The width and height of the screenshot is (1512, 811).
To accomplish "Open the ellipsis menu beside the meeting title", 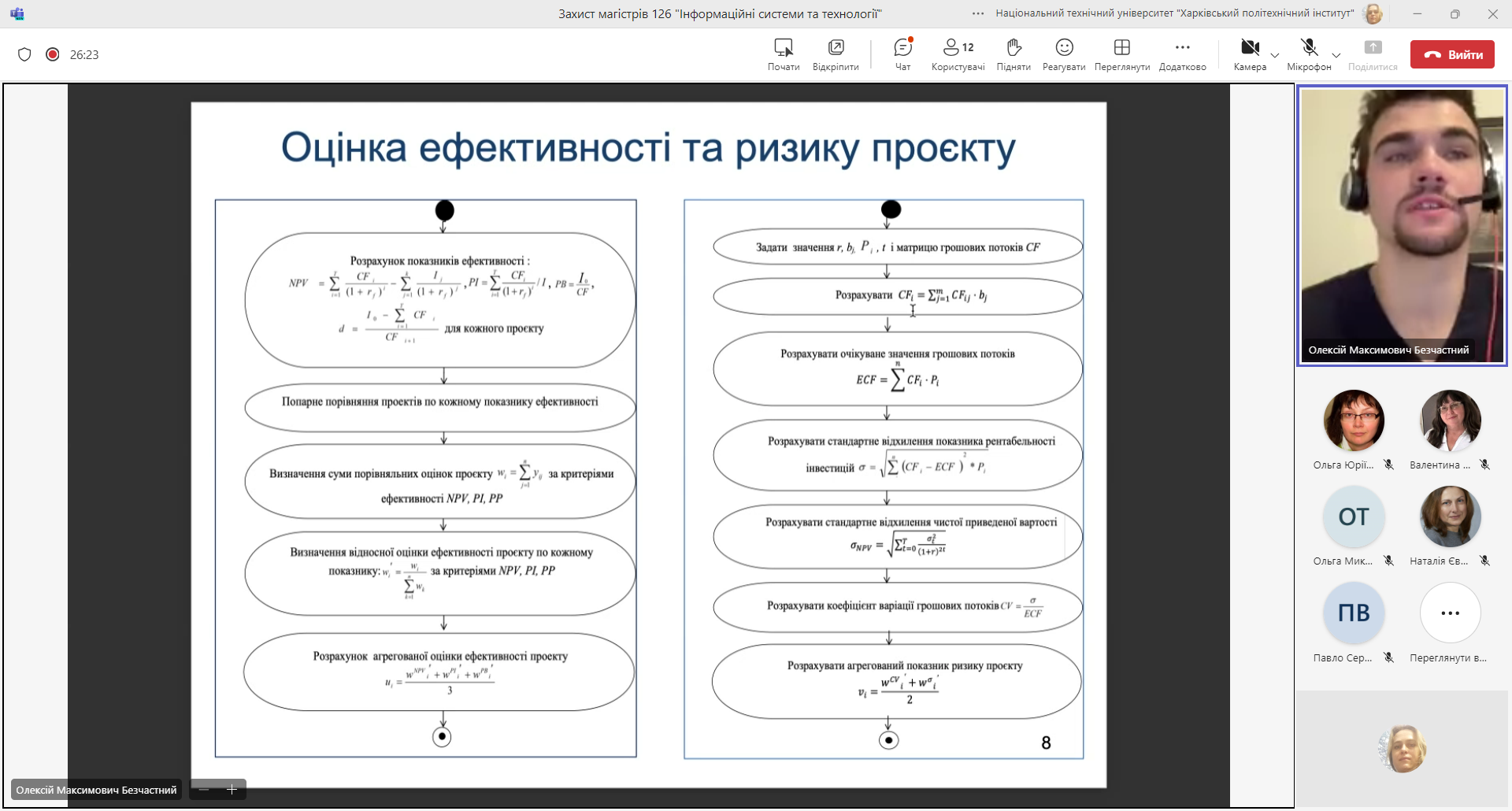I will click(978, 13).
